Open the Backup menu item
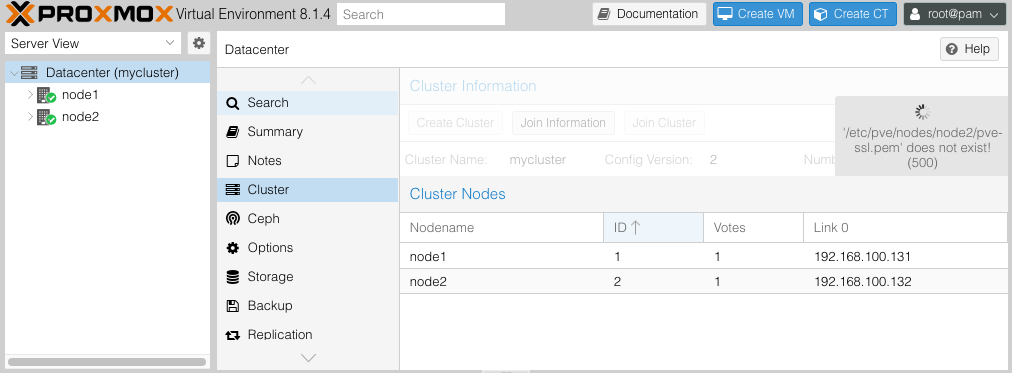Image resolution: width=1012 pixels, height=373 pixels. (x=307, y=306)
